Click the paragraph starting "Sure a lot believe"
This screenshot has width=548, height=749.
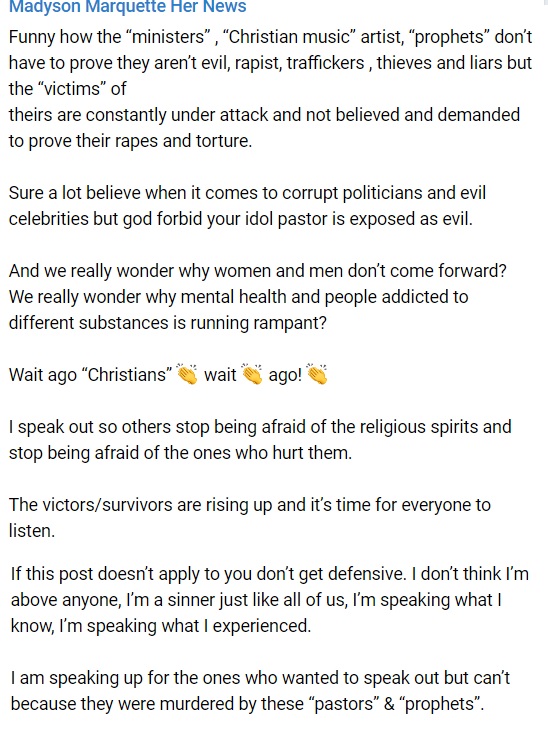tap(247, 206)
